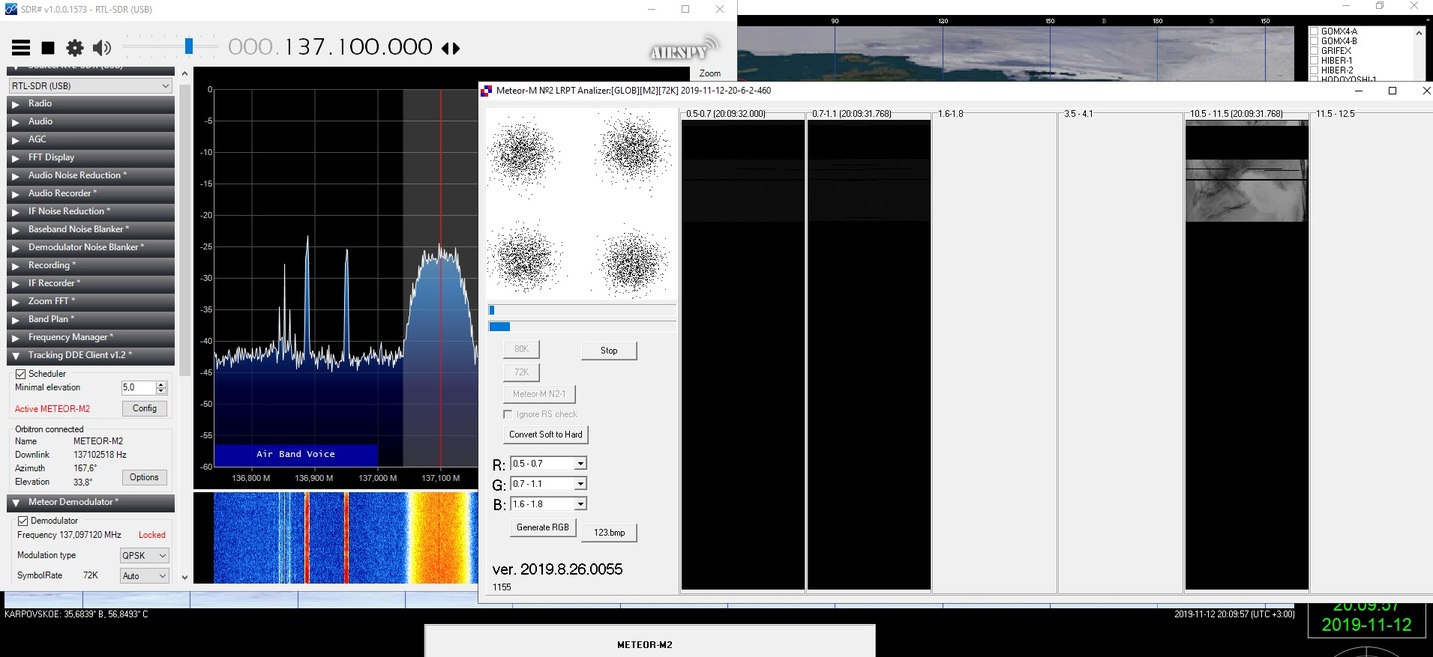Image resolution: width=1433 pixels, height=657 pixels.
Task: Click the 'ver. 2019.8.26.0055' version text
Action: [557, 569]
